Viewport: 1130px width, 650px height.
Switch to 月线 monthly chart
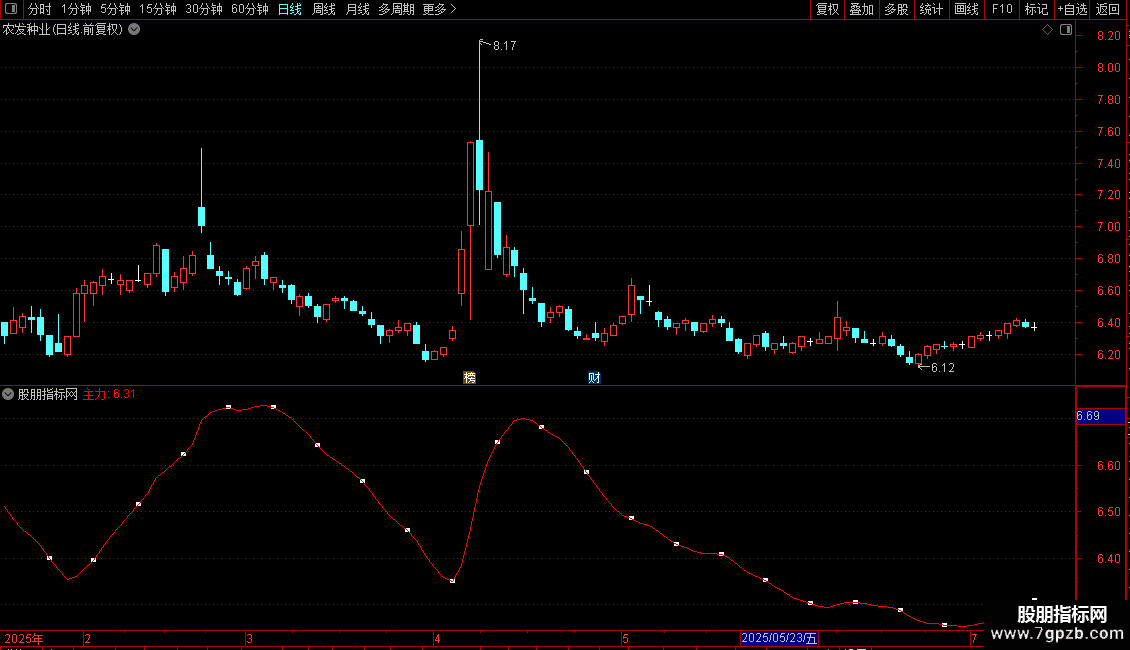point(357,9)
